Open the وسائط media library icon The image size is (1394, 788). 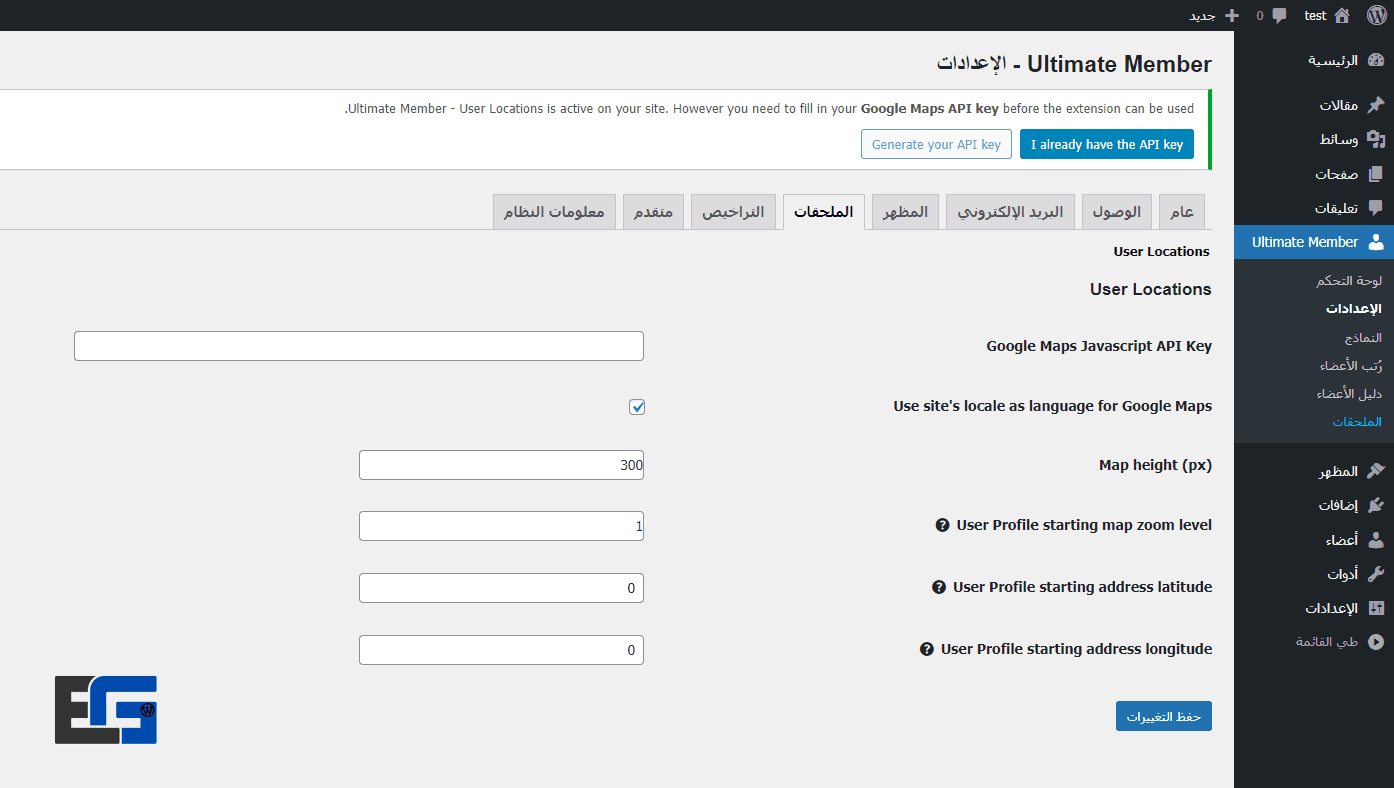1376,139
